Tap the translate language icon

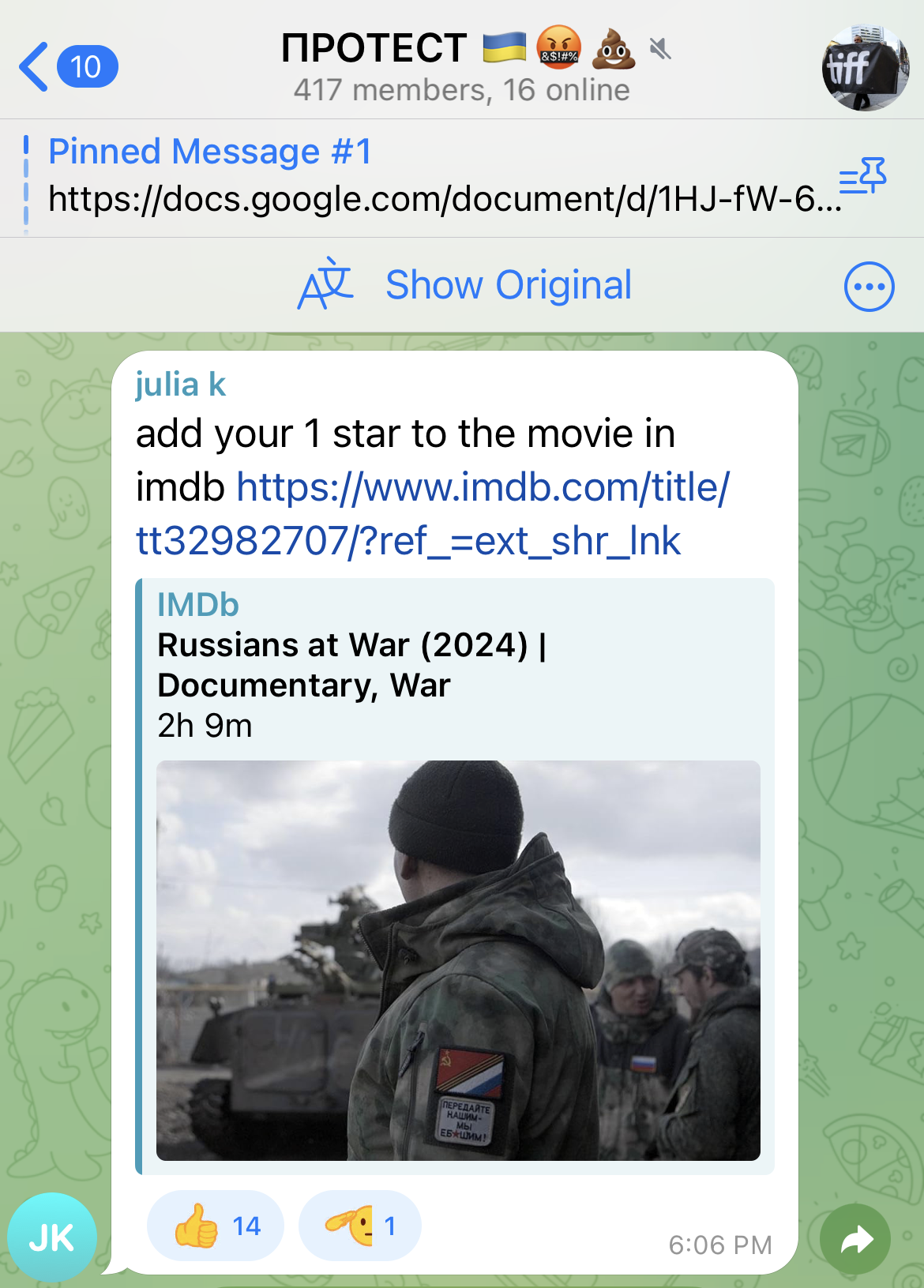point(325,284)
